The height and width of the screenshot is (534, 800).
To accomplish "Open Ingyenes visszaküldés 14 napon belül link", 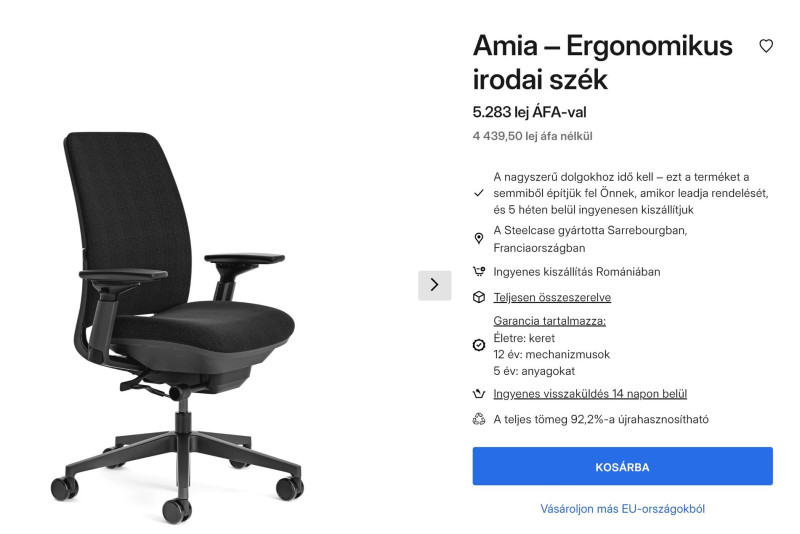I will (x=590, y=394).
